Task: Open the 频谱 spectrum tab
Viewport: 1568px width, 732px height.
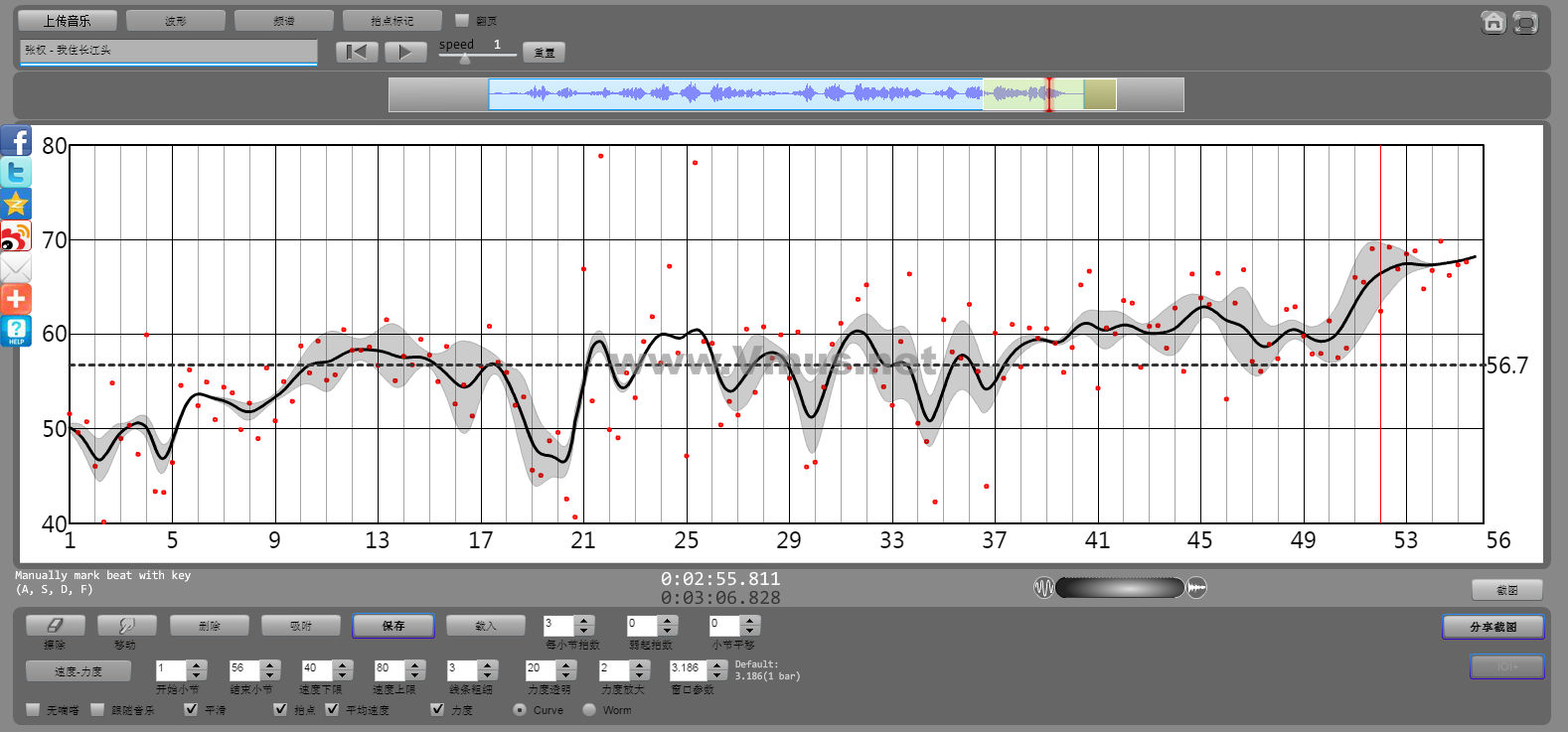Action: tap(284, 20)
